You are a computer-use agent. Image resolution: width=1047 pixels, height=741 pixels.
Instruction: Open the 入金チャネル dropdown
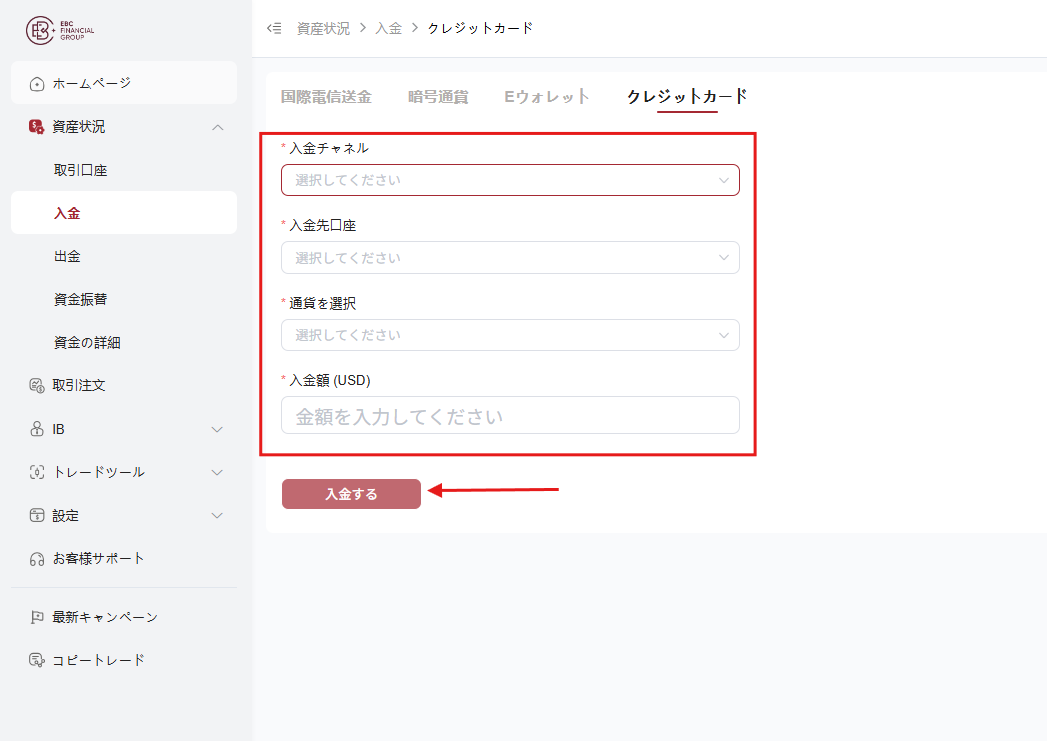tap(510, 180)
